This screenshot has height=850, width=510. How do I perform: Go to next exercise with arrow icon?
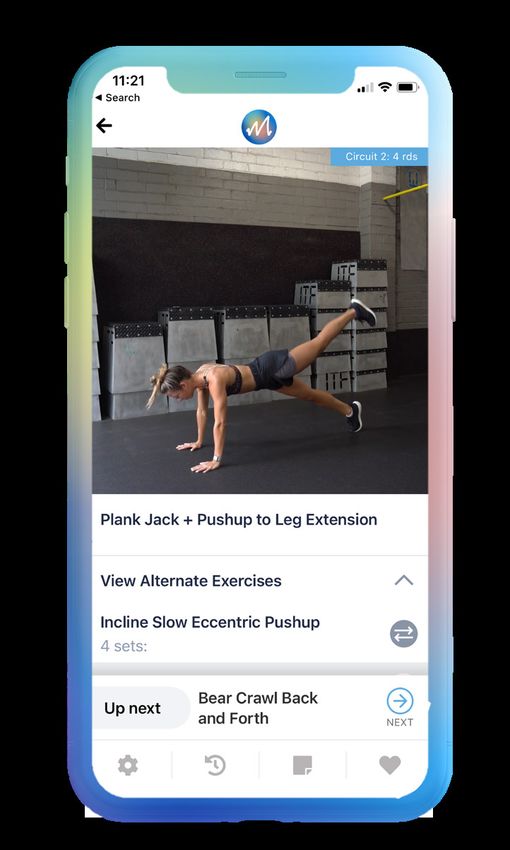click(400, 701)
